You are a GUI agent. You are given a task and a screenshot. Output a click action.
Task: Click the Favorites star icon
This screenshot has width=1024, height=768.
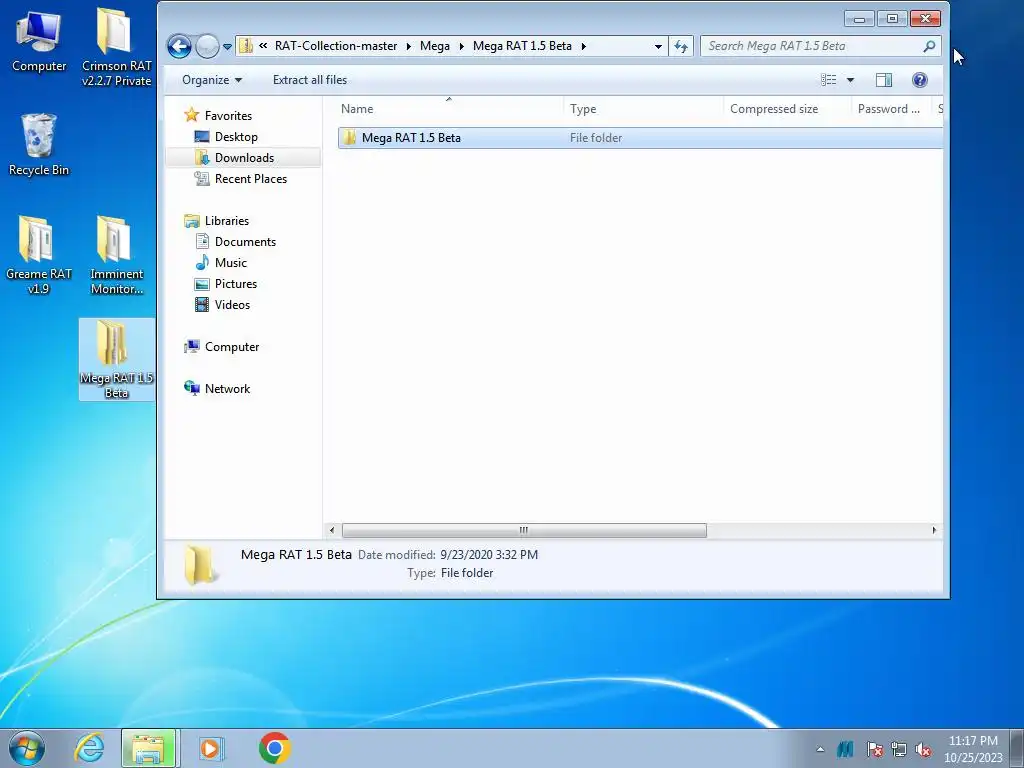[191, 115]
